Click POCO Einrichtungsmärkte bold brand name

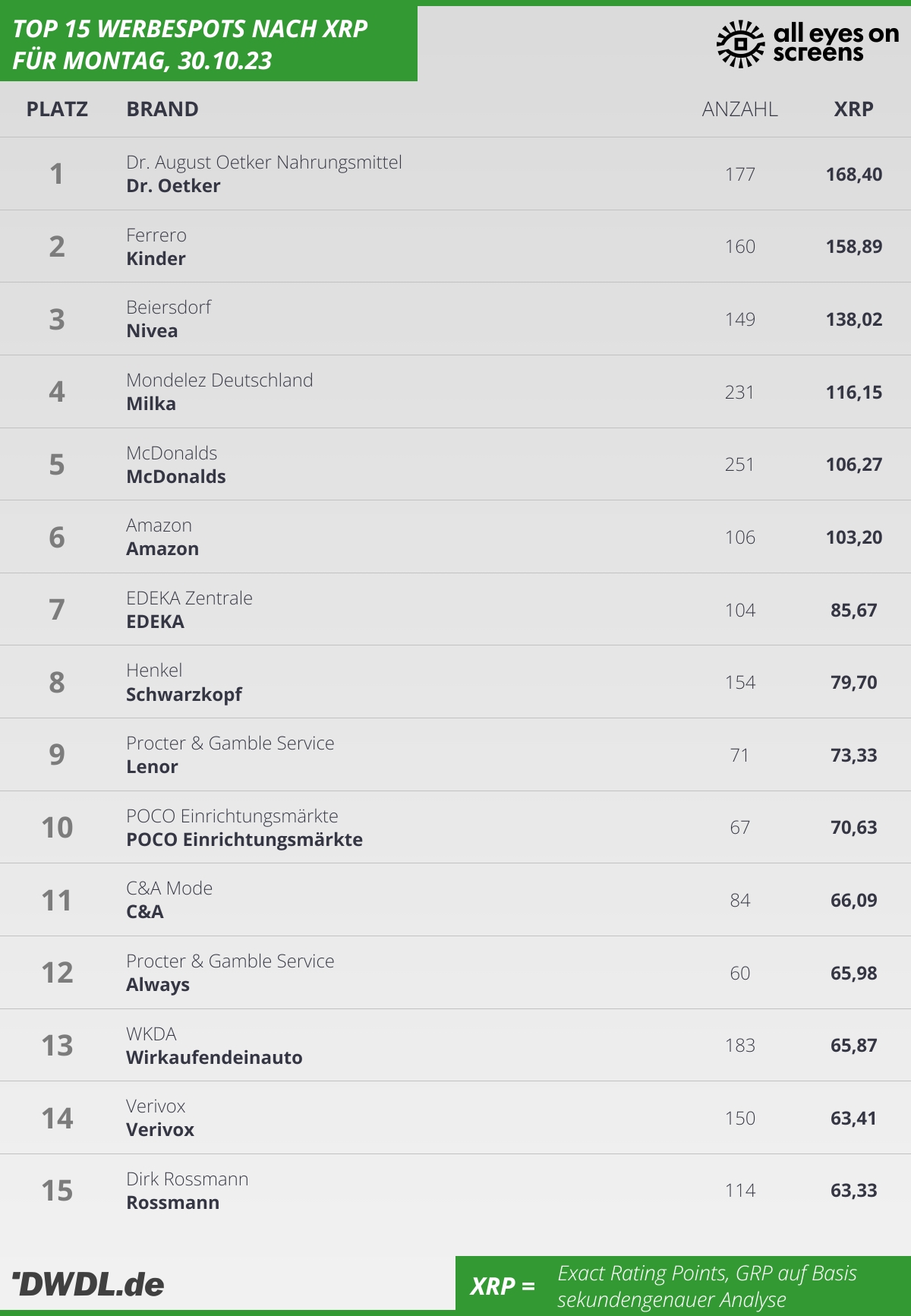point(244,840)
